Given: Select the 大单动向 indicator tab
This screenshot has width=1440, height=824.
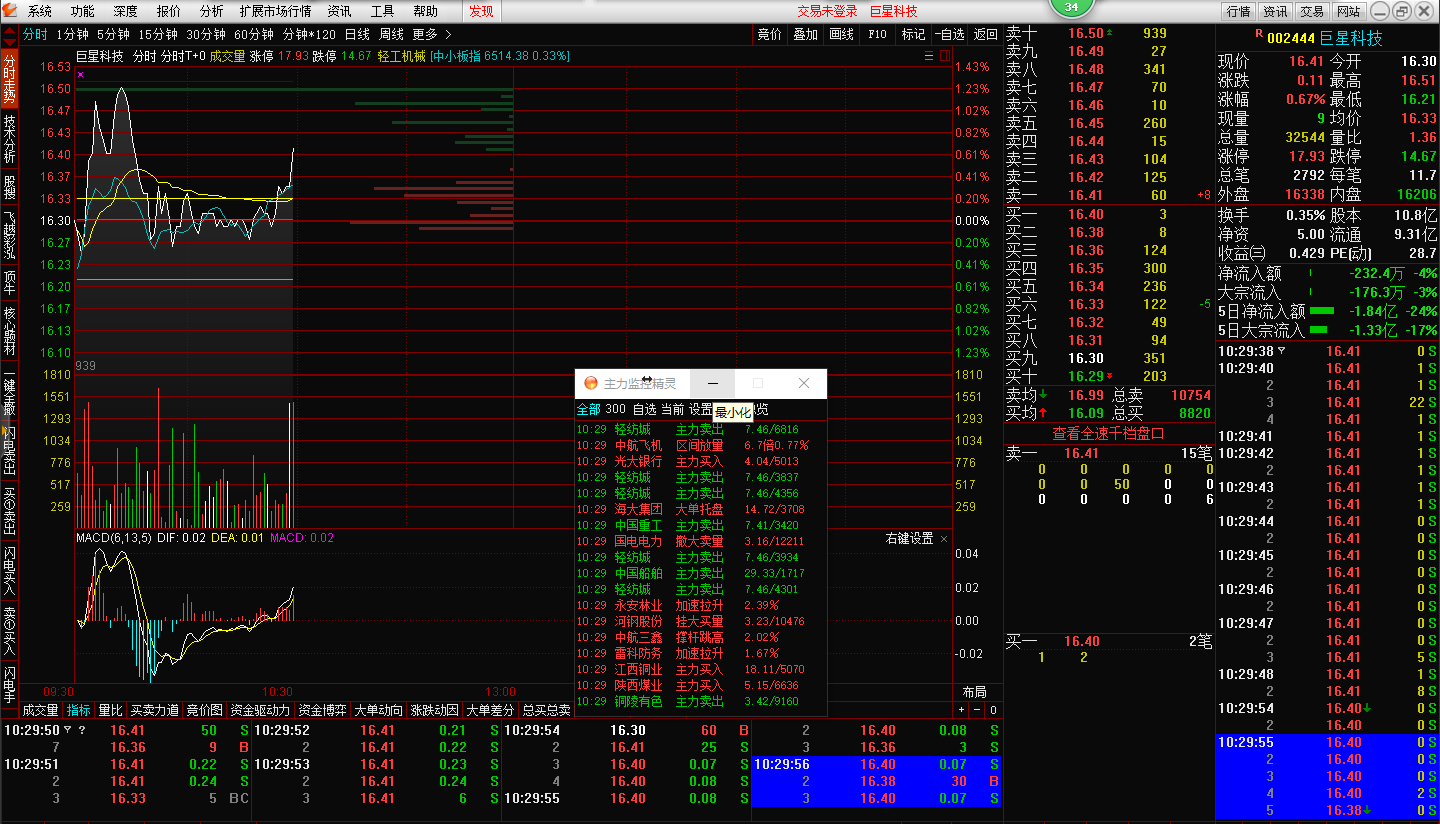Looking at the screenshot, I should (x=379, y=710).
